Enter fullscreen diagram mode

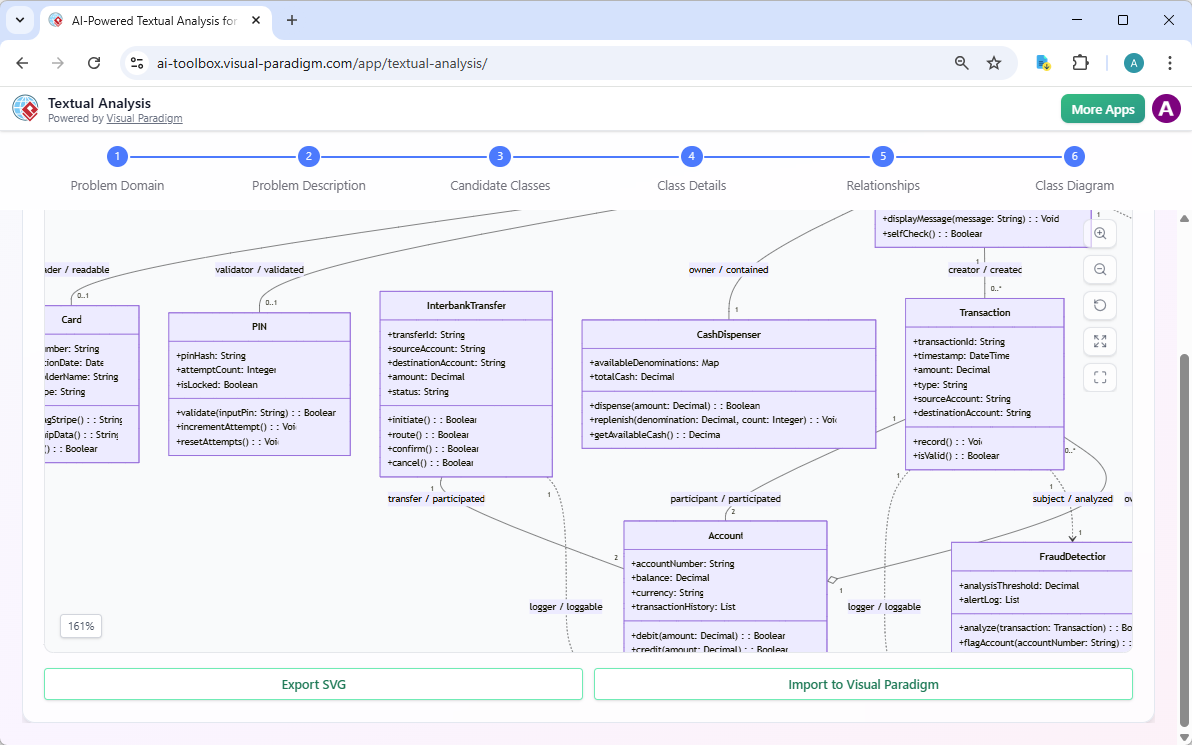coord(1100,378)
